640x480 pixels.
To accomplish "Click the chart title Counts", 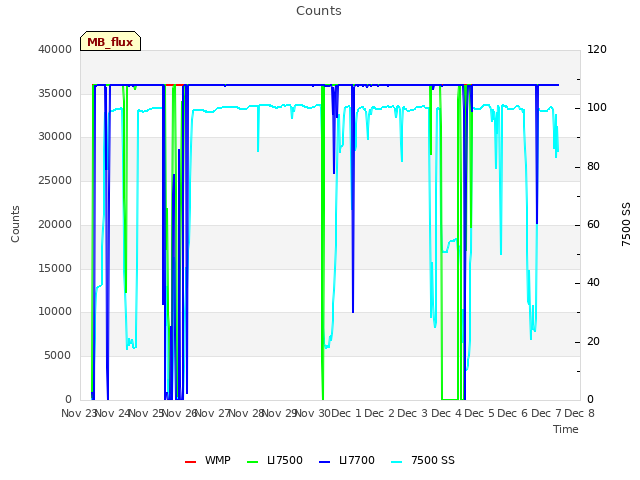I will (x=319, y=11).
